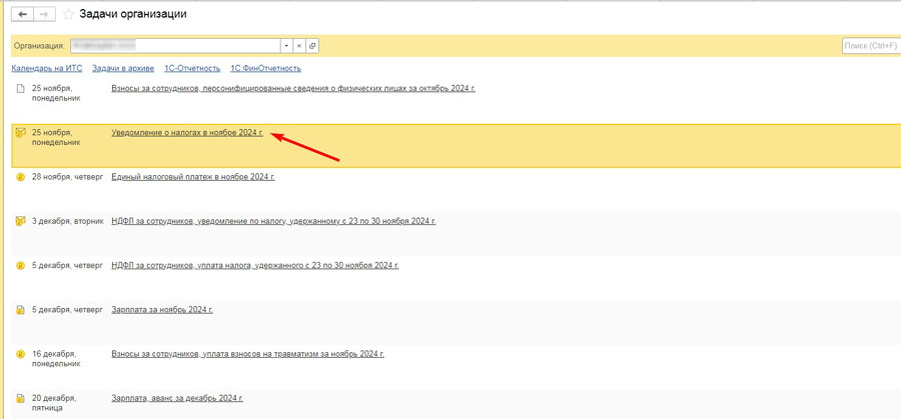Select the date 28 ноября, четверг
This screenshot has width=901, height=419.
[67, 177]
